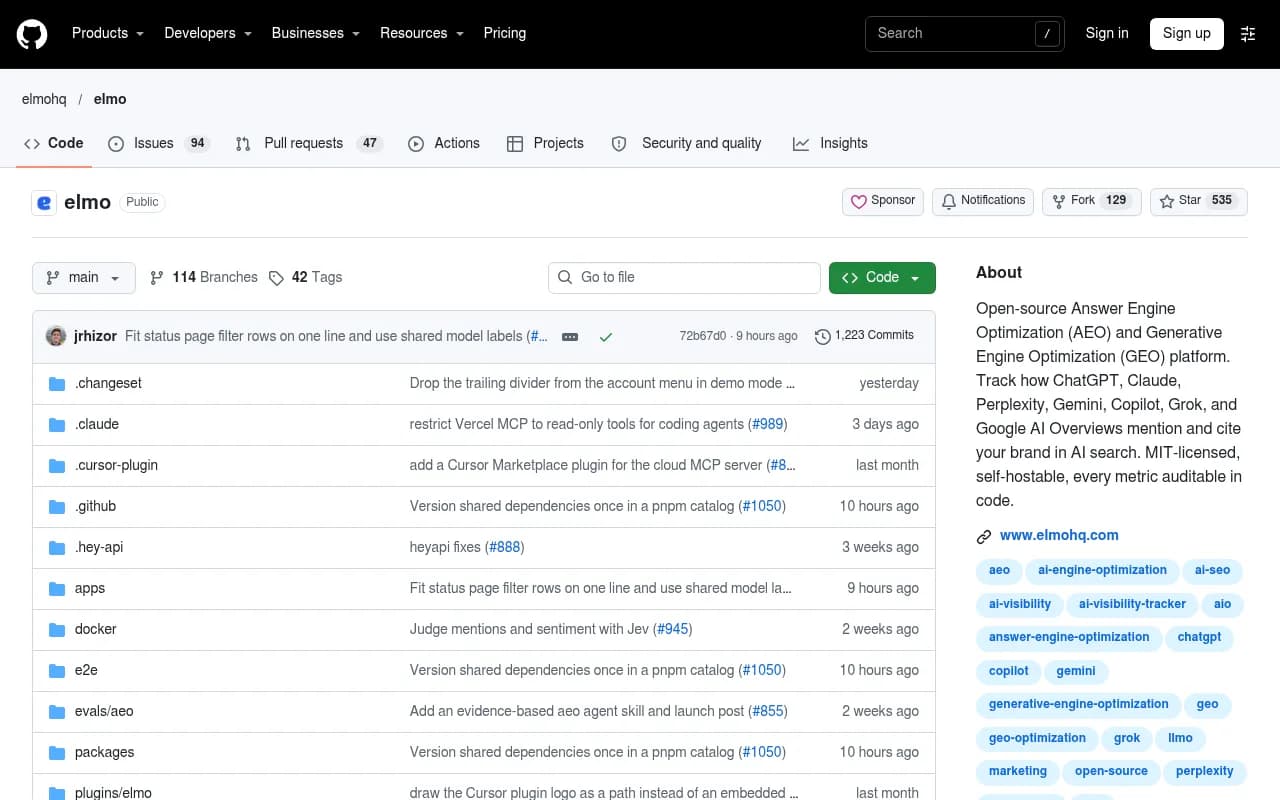1280x800 pixels.
Task: Open the 1,223 Commits history
Action: 864,336
